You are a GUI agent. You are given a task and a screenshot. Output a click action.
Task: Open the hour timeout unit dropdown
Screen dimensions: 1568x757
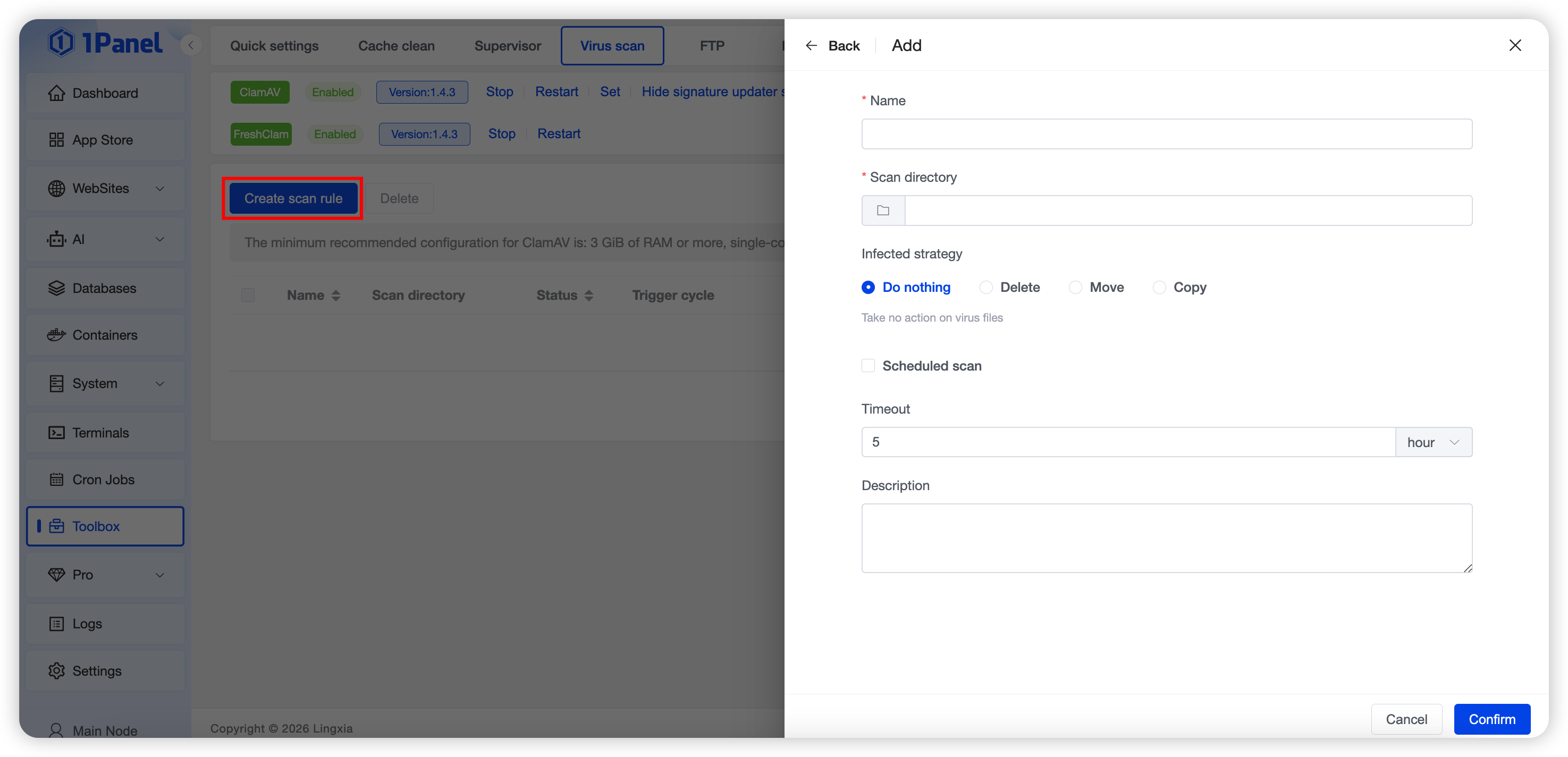tap(1433, 442)
